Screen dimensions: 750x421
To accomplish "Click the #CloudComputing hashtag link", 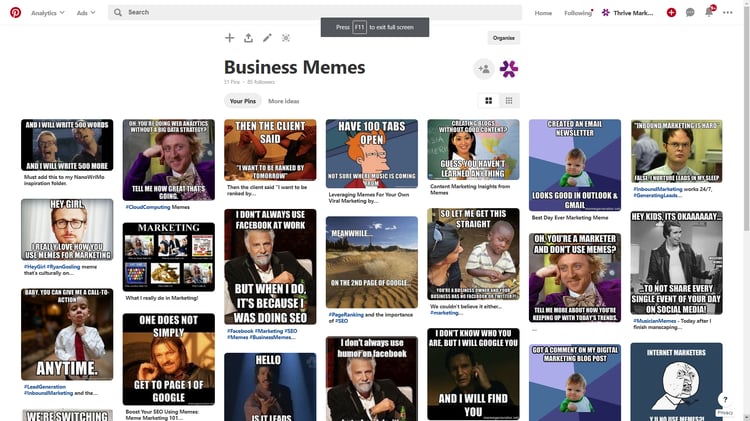I will point(147,207).
